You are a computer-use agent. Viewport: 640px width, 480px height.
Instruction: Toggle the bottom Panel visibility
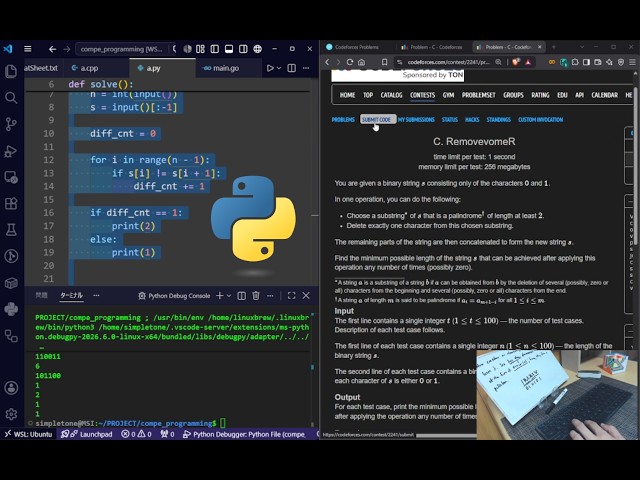229,49
